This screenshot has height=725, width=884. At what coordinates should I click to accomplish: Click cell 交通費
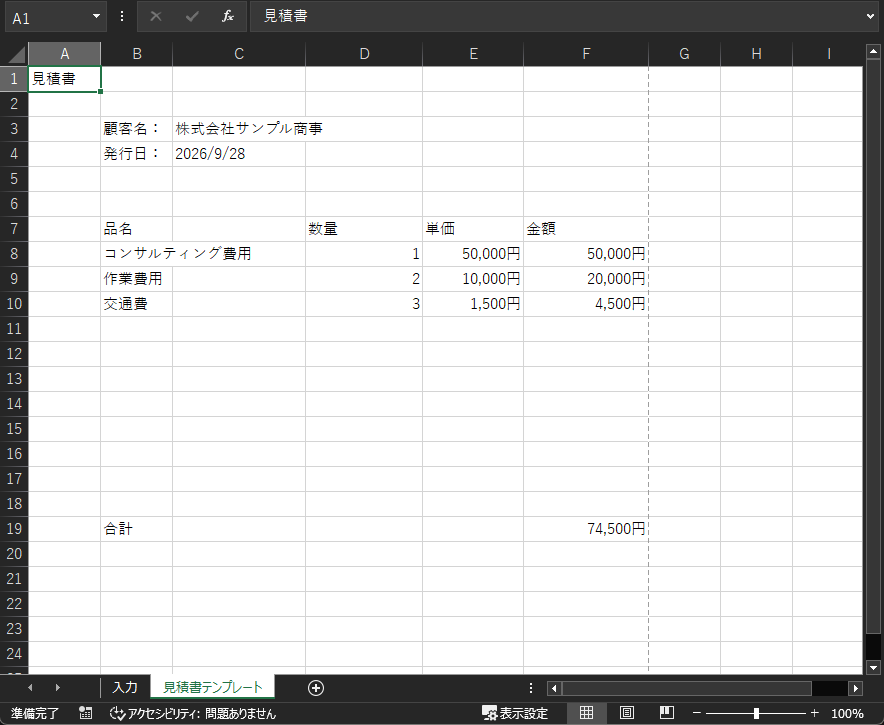click(x=136, y=304)
